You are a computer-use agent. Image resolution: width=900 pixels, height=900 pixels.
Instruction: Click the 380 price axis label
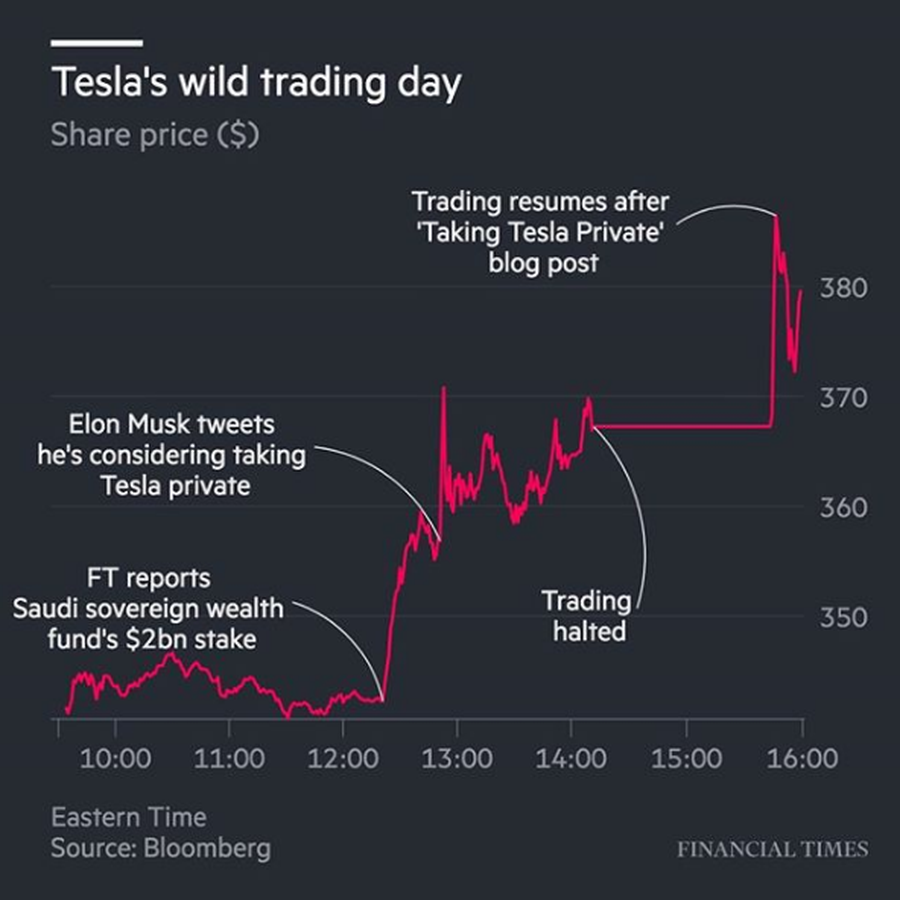click(x=843, y=288)
